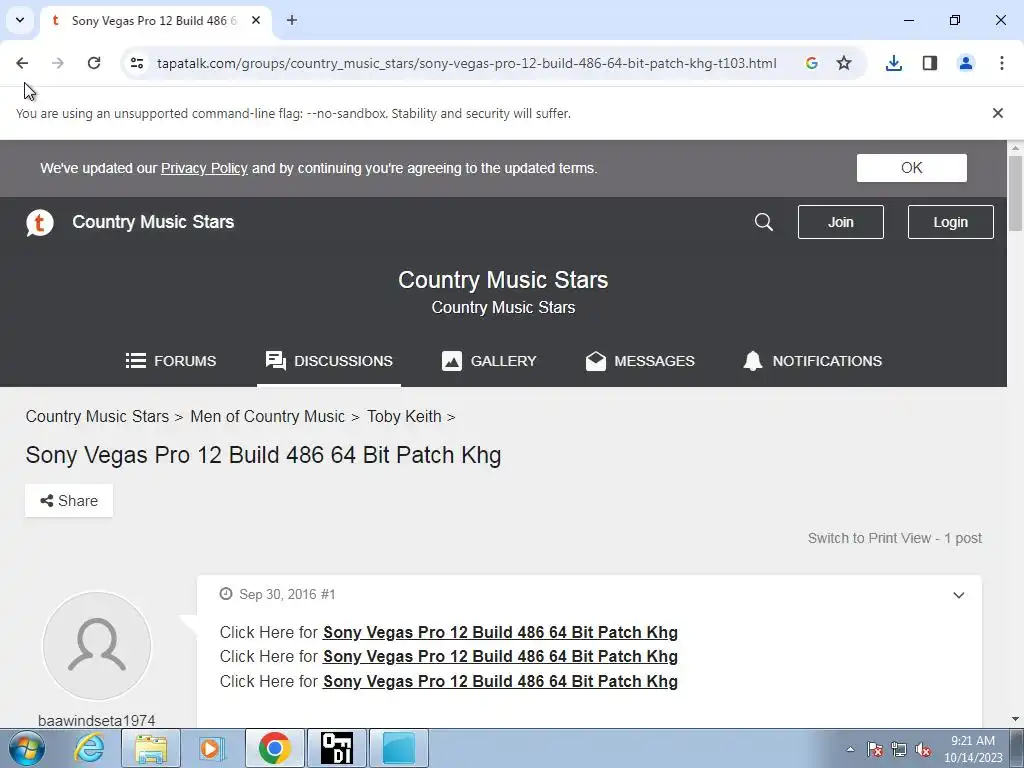Image resolution: width=1024 pixels, height=768 pixels.
Task: Click the browser Back arrow
Action: point(22,63)
